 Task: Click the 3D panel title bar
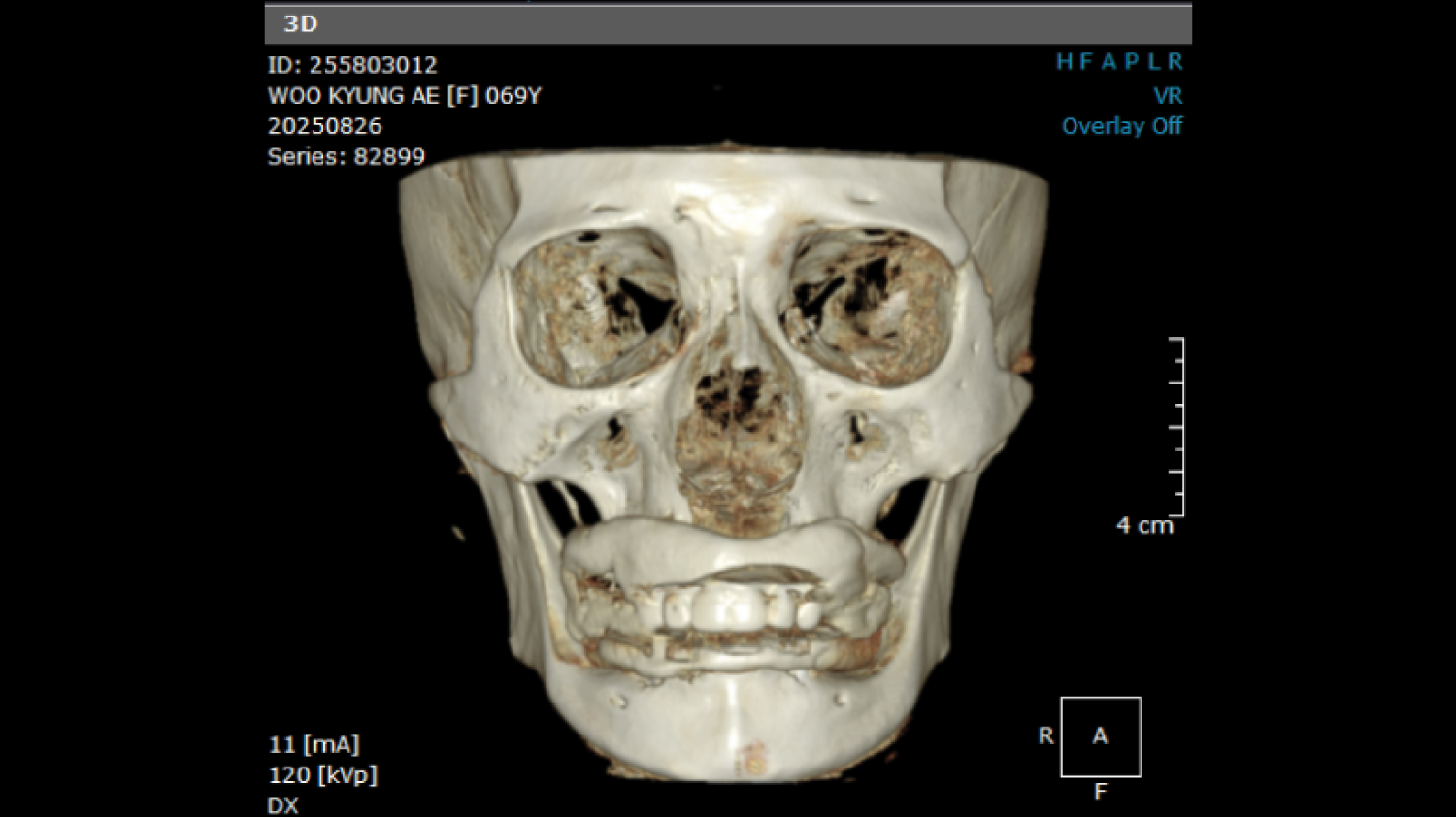[728, 24]
